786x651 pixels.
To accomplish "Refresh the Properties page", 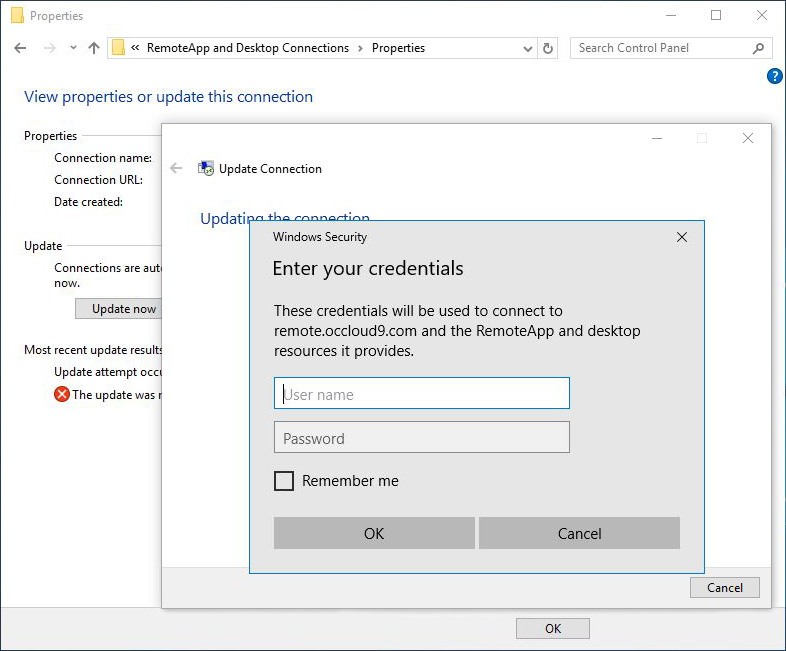I will [548, 48].
